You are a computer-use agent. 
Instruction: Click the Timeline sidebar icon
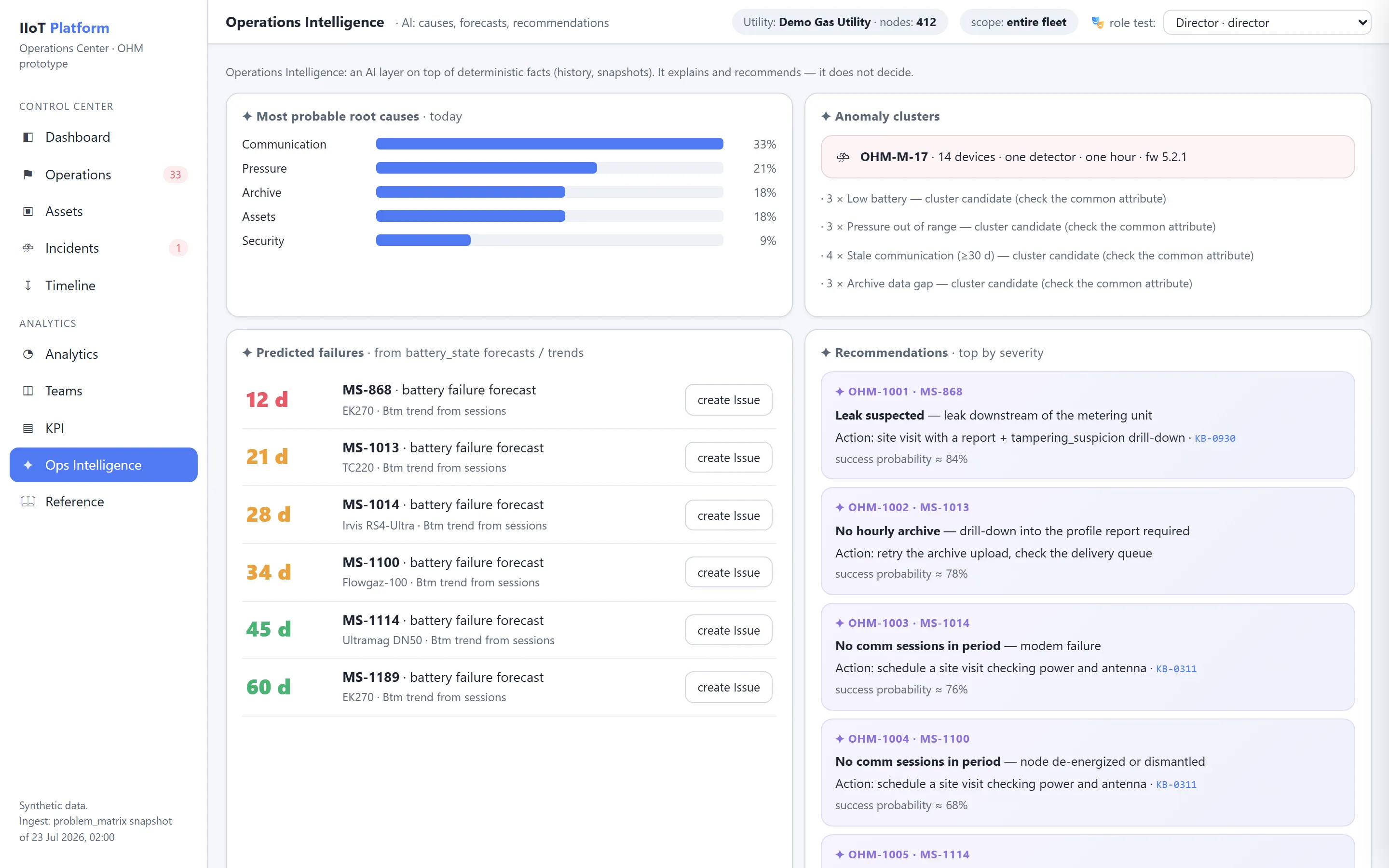pos(27,285)
